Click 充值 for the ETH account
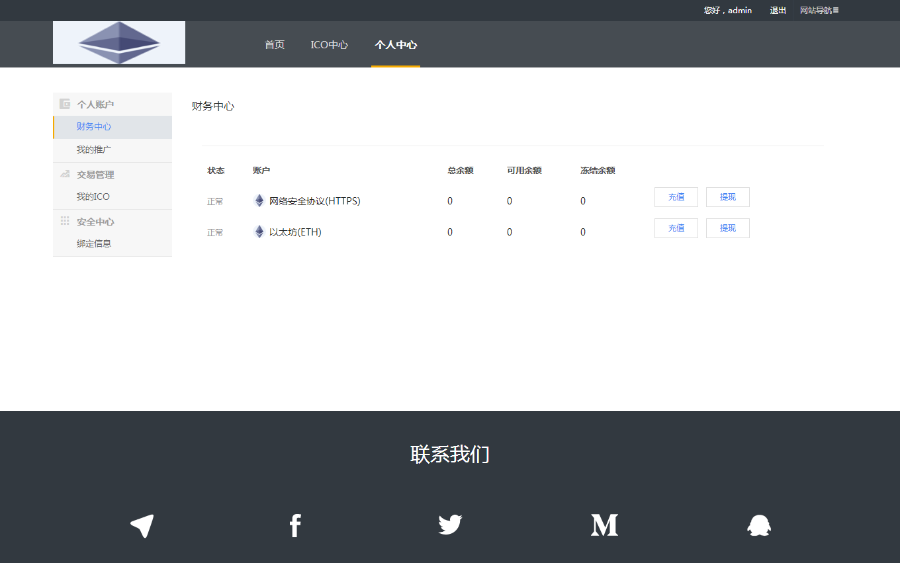 pos(676,228)
